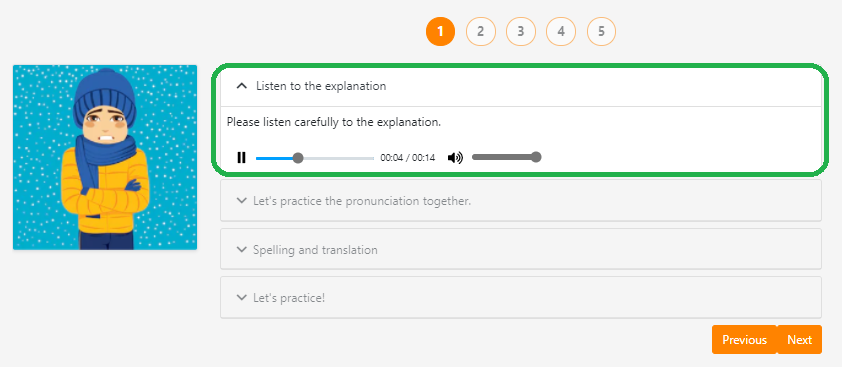
Task: Collapse the 'Listen to the explanation' chevron
Action: pyautogui.click(x=242, y=85)
